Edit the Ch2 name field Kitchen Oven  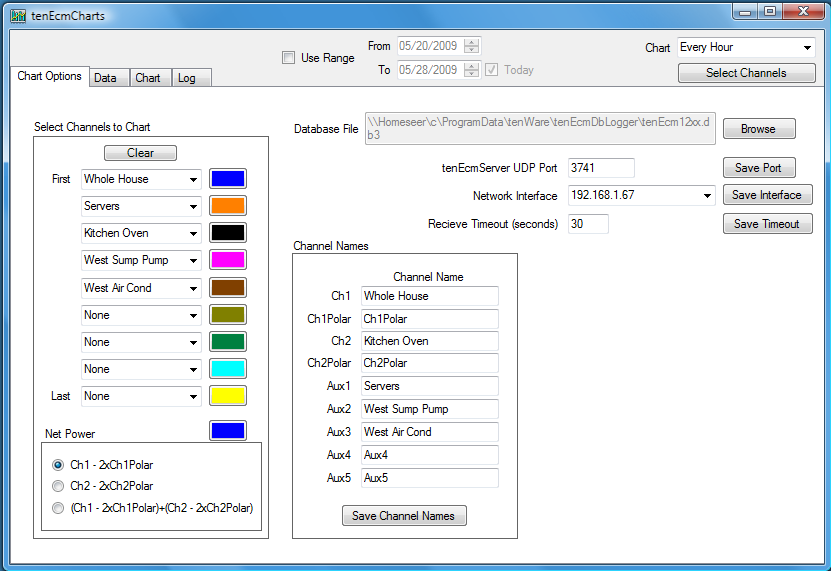(x=430, y=341)
